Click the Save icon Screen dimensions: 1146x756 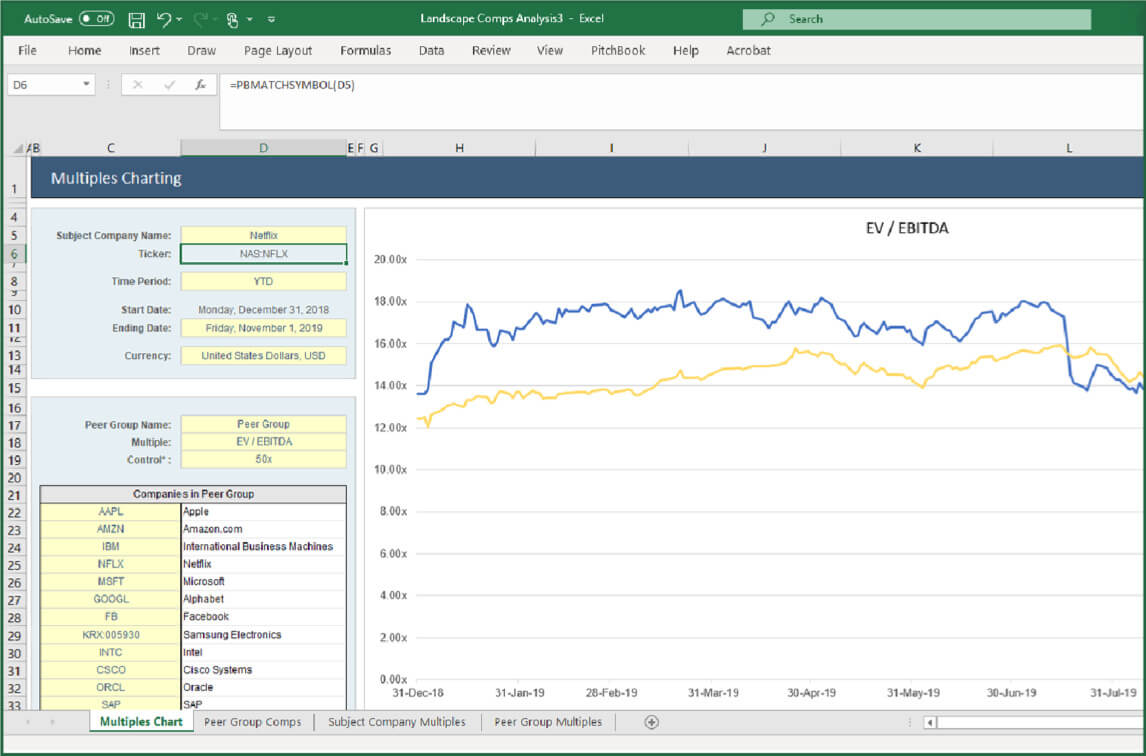point(139,19)
